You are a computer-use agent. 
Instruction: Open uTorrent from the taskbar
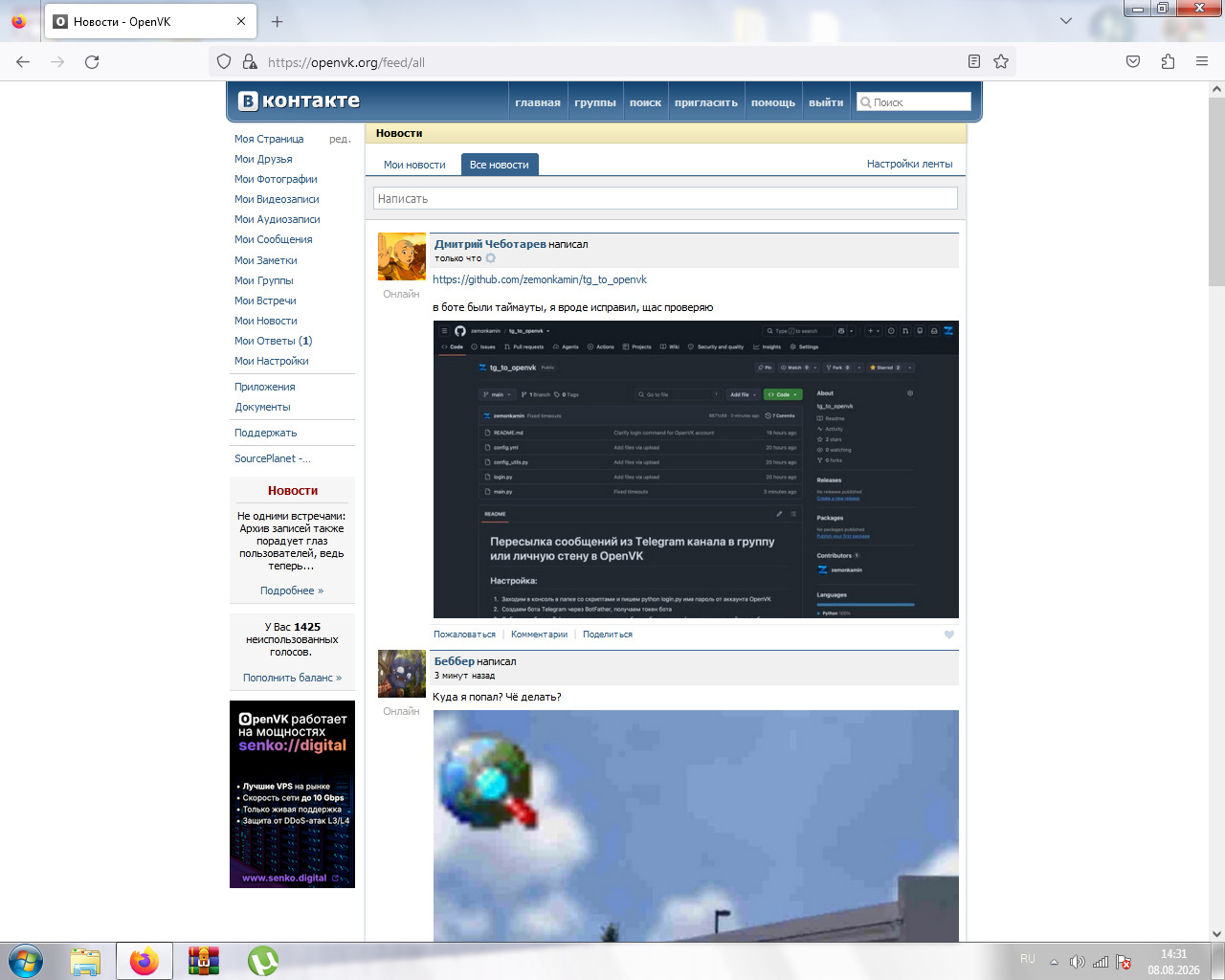click(263, 961)
